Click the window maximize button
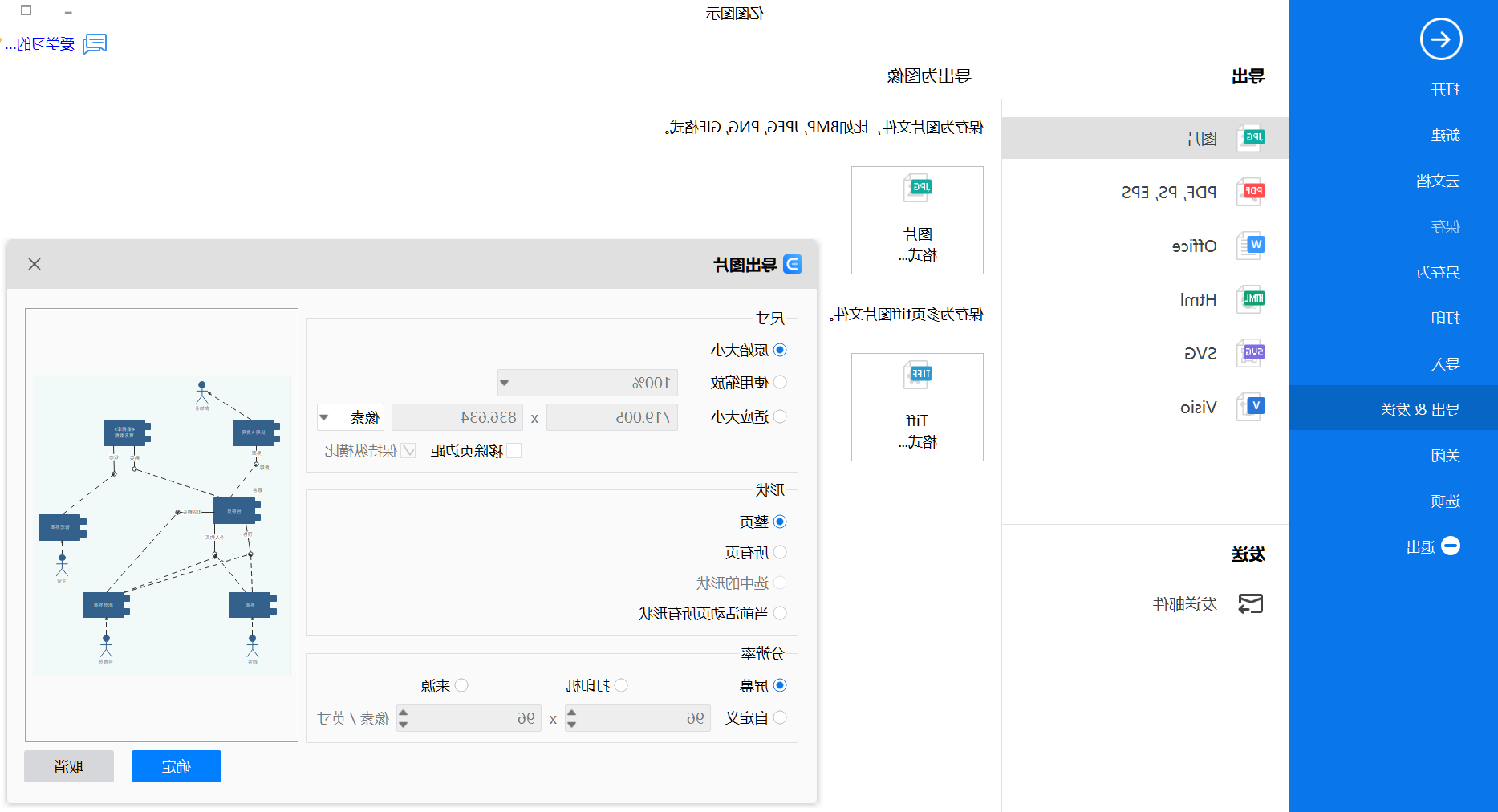1498x812 pixels. coord(26,11)
